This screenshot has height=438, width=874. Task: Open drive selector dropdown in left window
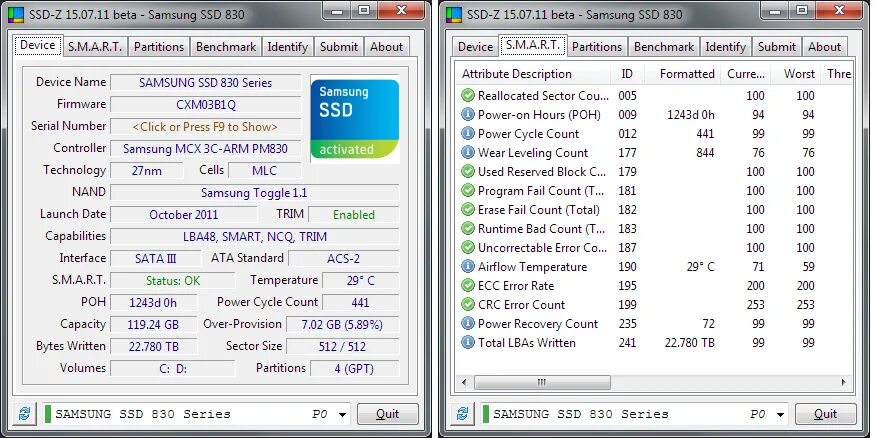pos(342,415)
